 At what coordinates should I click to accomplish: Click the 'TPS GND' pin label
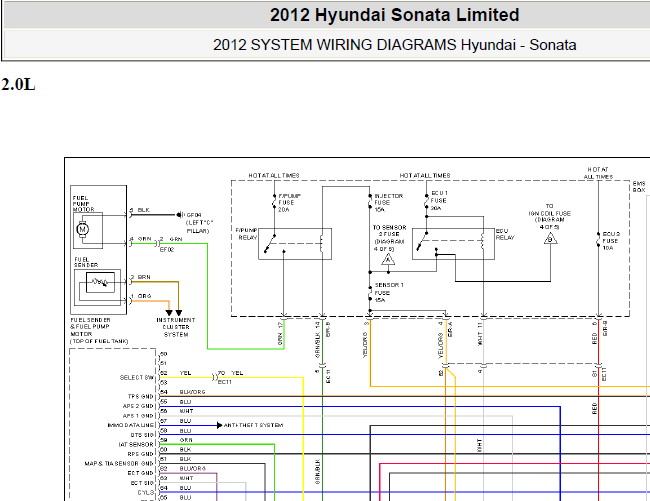click(x=141, y=397)
